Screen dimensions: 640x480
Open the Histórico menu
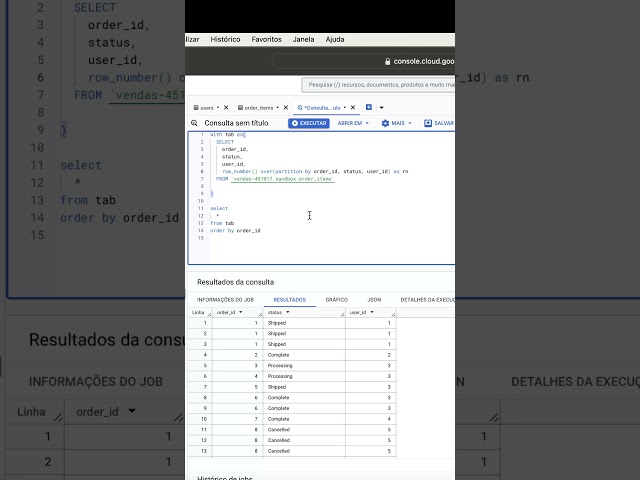tap(225, 40)
